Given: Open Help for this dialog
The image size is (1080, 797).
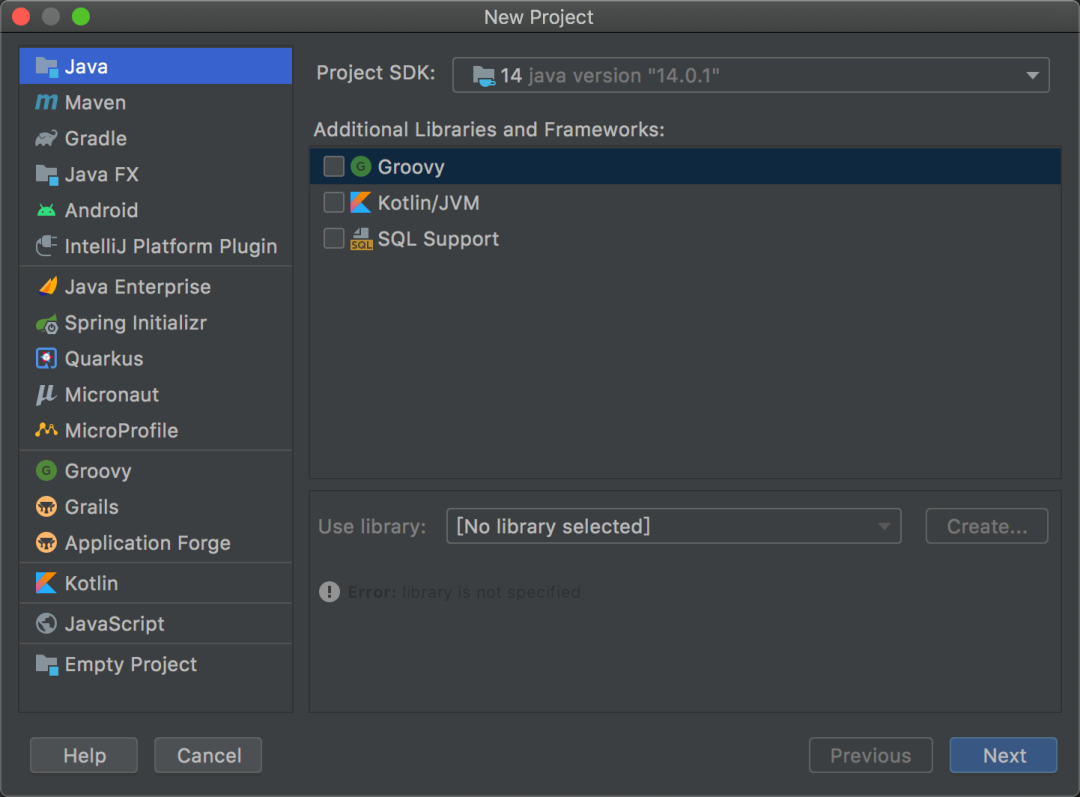Looking at the screenshot, I should pyautogui.click(x=84, y=756).
